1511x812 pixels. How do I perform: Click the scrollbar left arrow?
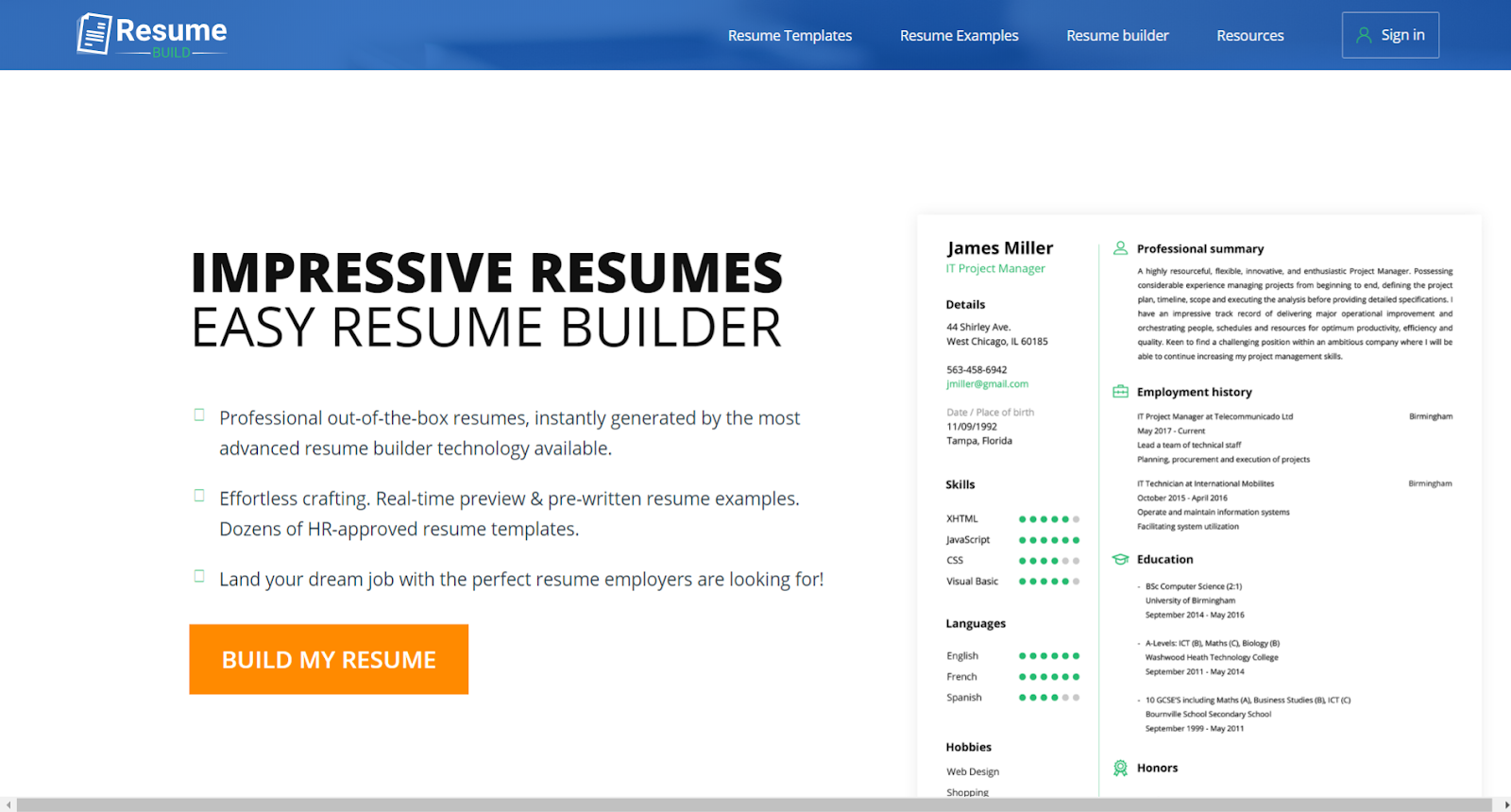coord(8,804)
